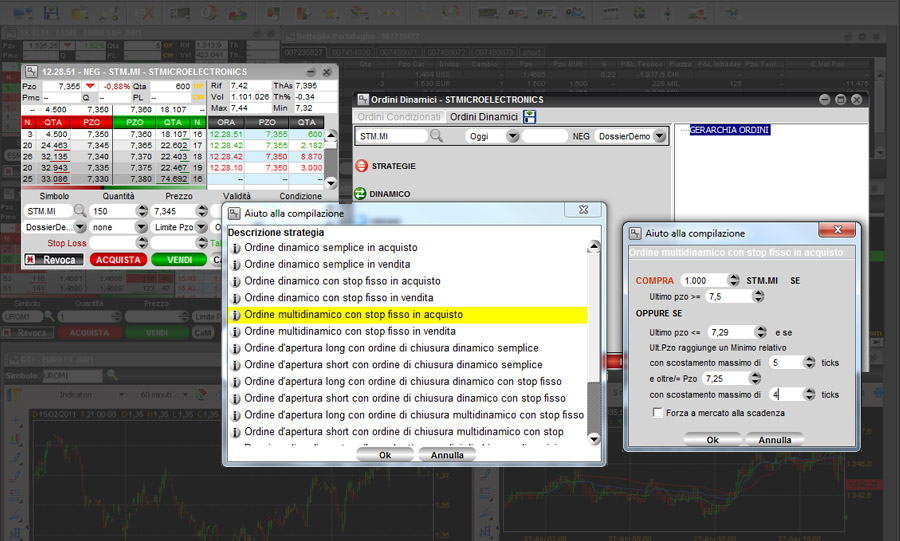This screenshot has width=900, height=541.
Task: Click strategy list scroll down arrow
Action: click(x=594, y=438)
